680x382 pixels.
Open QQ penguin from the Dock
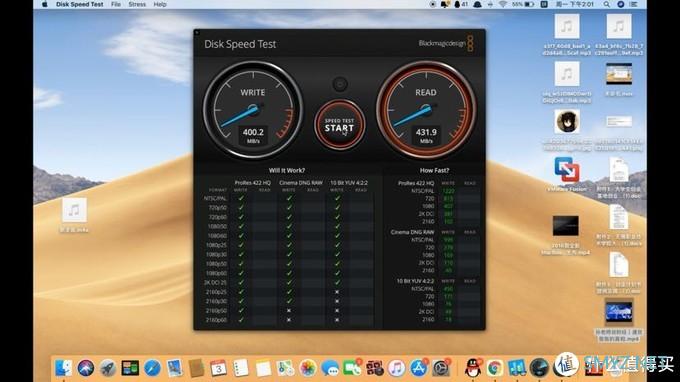[x=473, y=368]
